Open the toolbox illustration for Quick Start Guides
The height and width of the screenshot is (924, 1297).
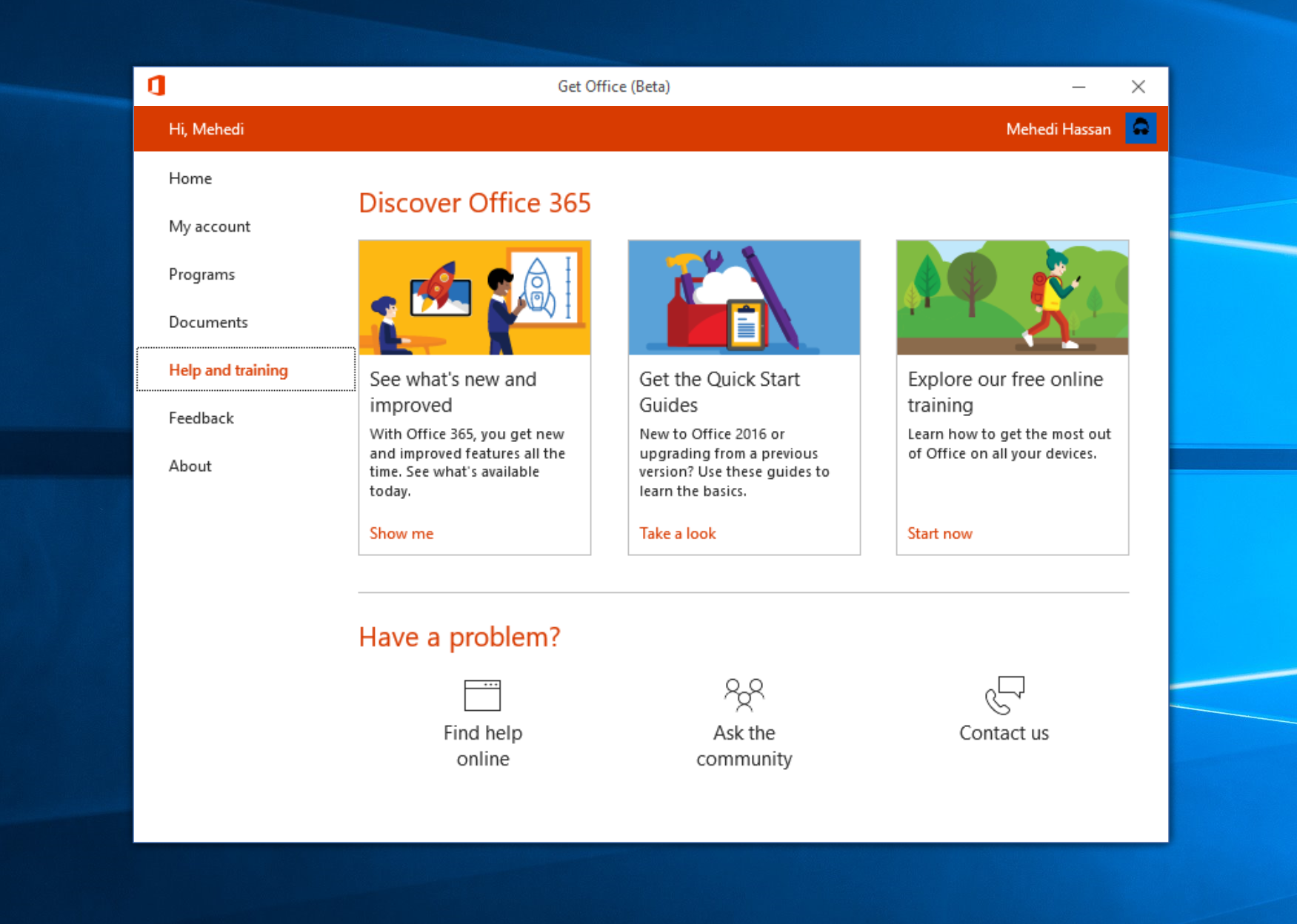click(x=744, y=298)
